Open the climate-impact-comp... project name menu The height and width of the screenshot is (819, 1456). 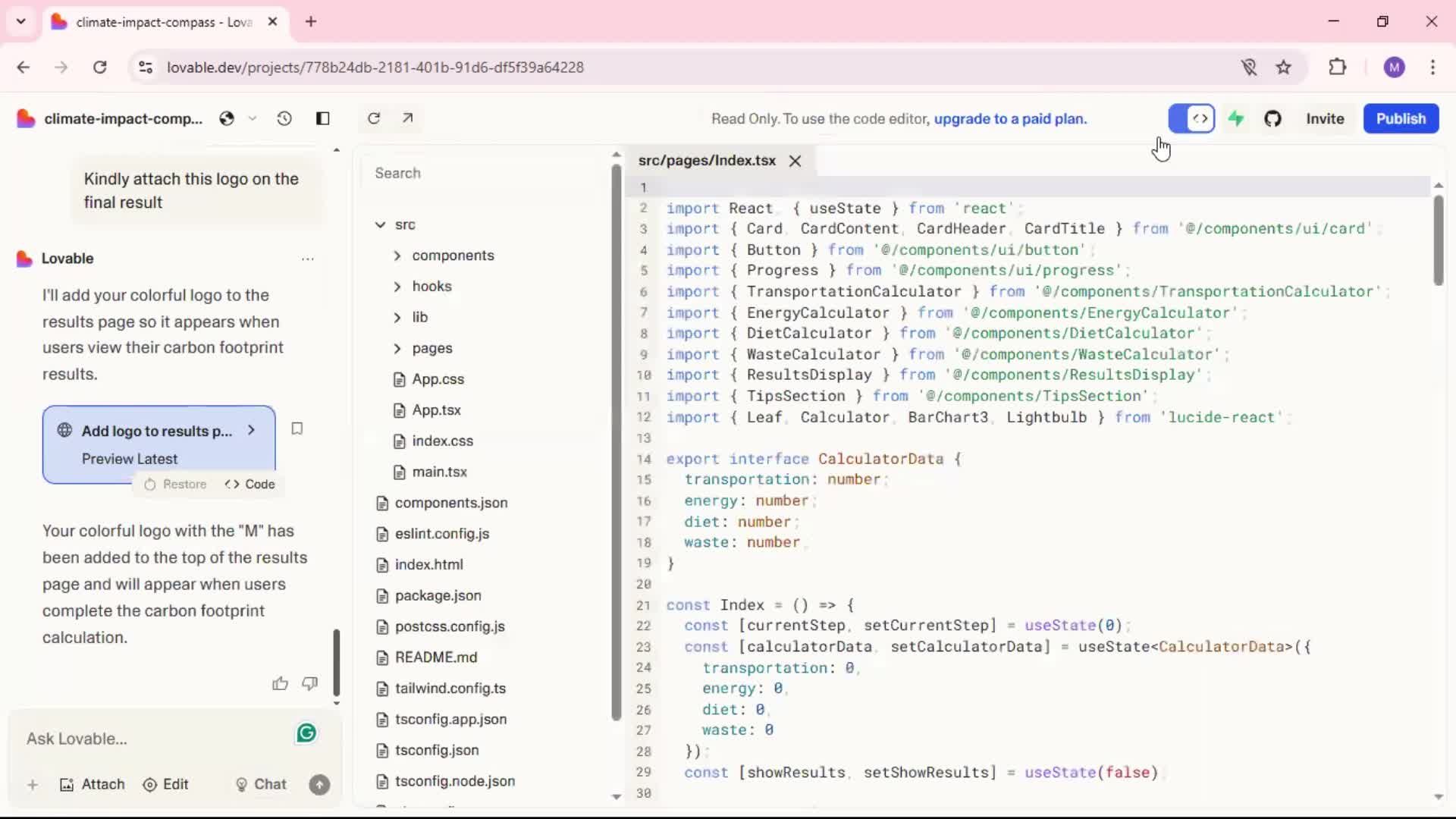123,118
